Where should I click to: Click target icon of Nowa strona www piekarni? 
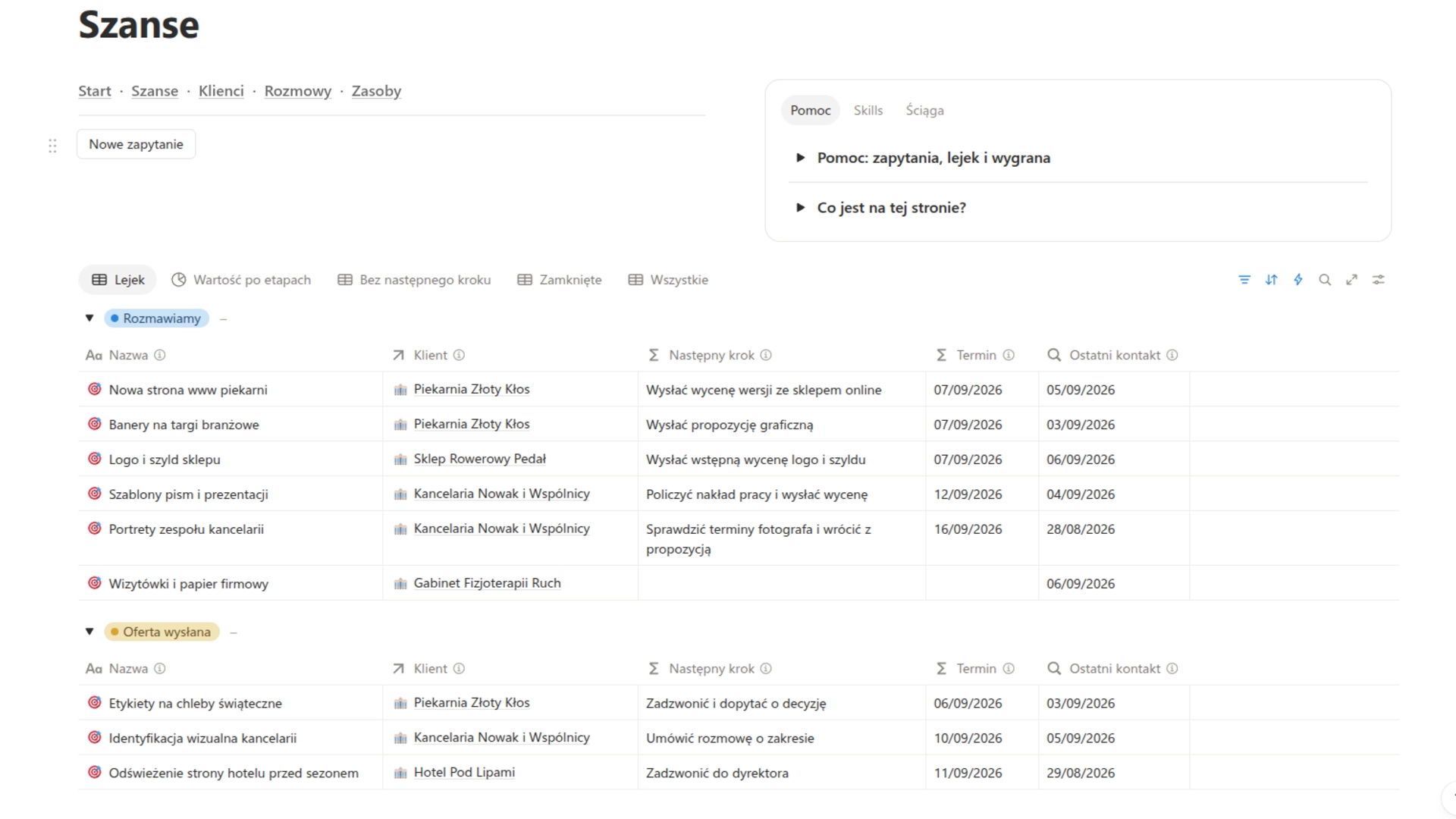click(95, 389)
